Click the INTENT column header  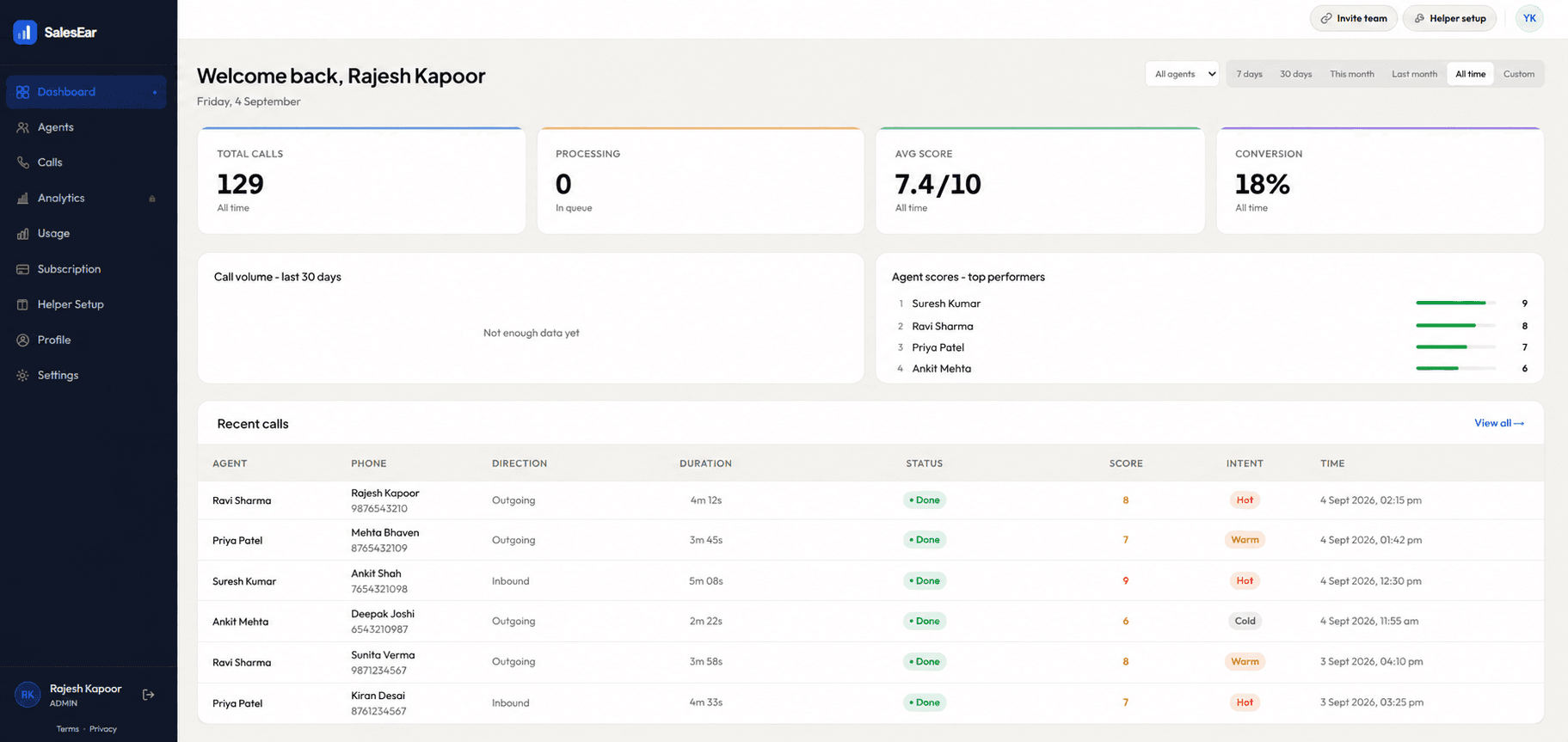tap(1245, 463)
